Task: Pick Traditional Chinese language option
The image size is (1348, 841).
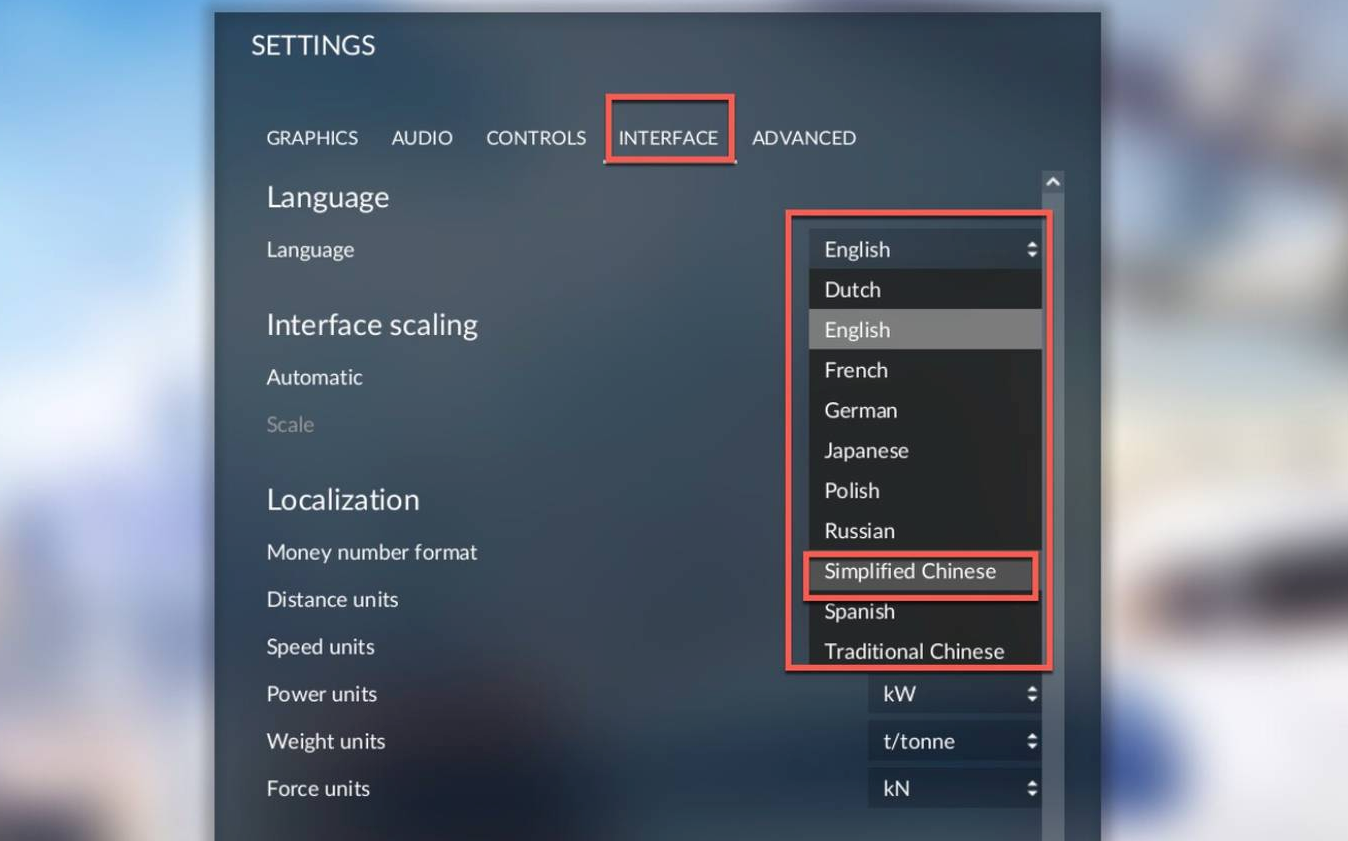Action: pos(925,651)
